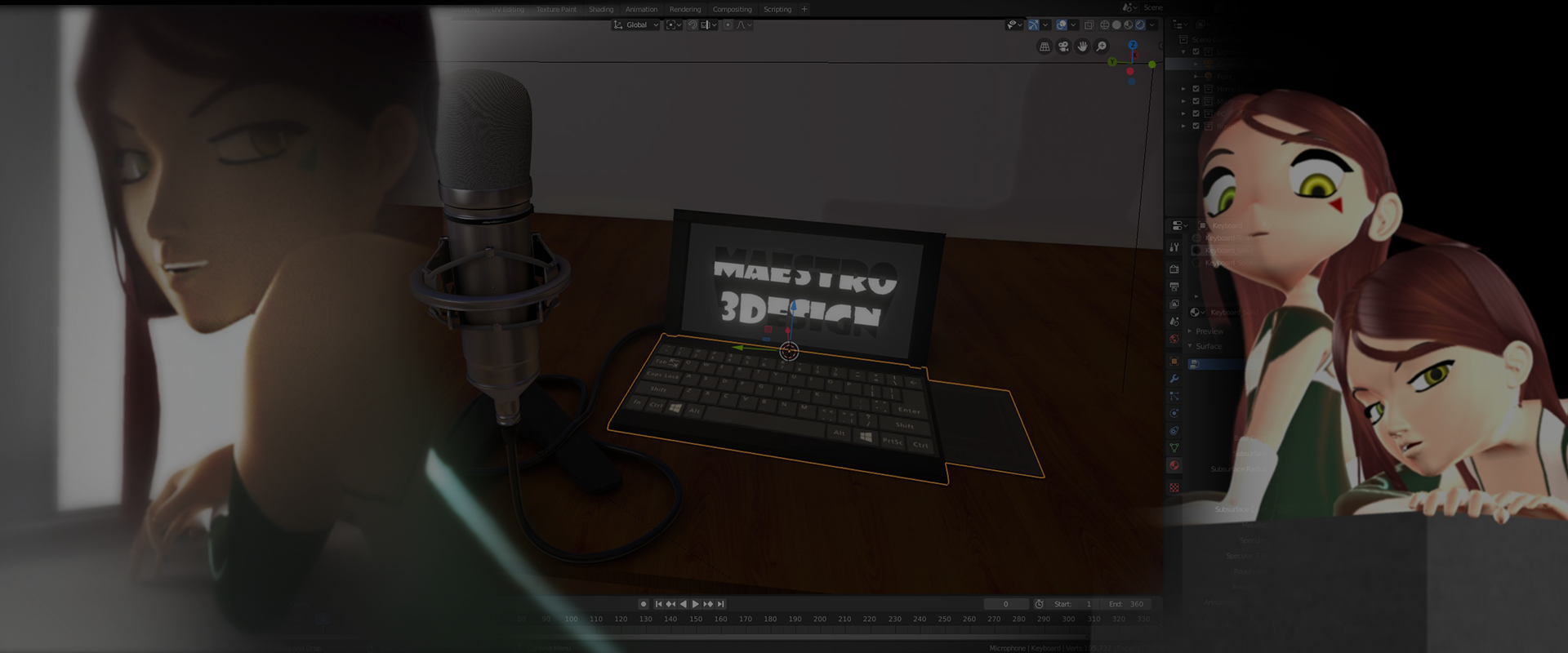1568x653 pixels.
Task: Play the animation in reverse
Action: tap(683, 604)
